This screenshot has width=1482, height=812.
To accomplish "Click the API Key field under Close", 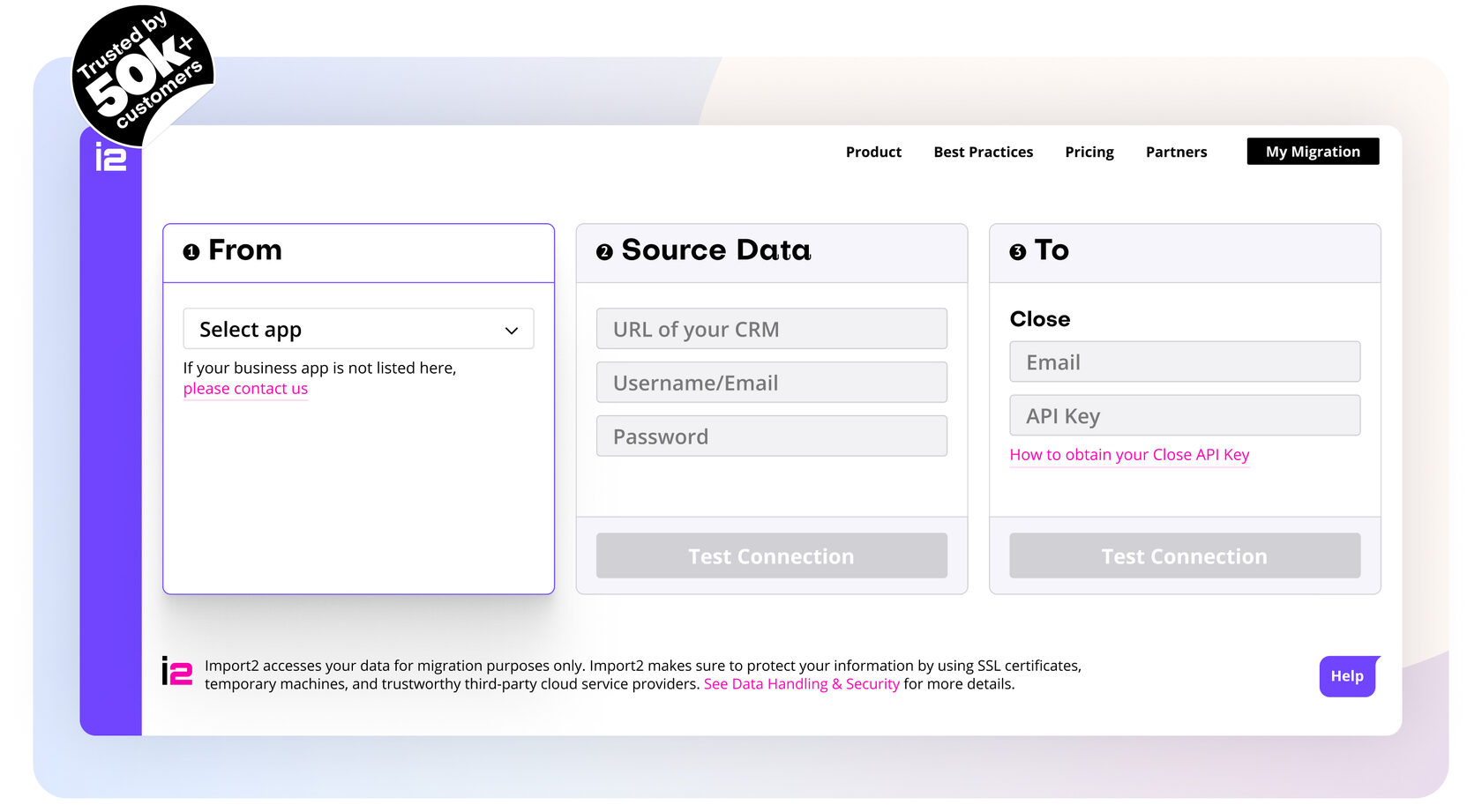I will click(1184, 415).
